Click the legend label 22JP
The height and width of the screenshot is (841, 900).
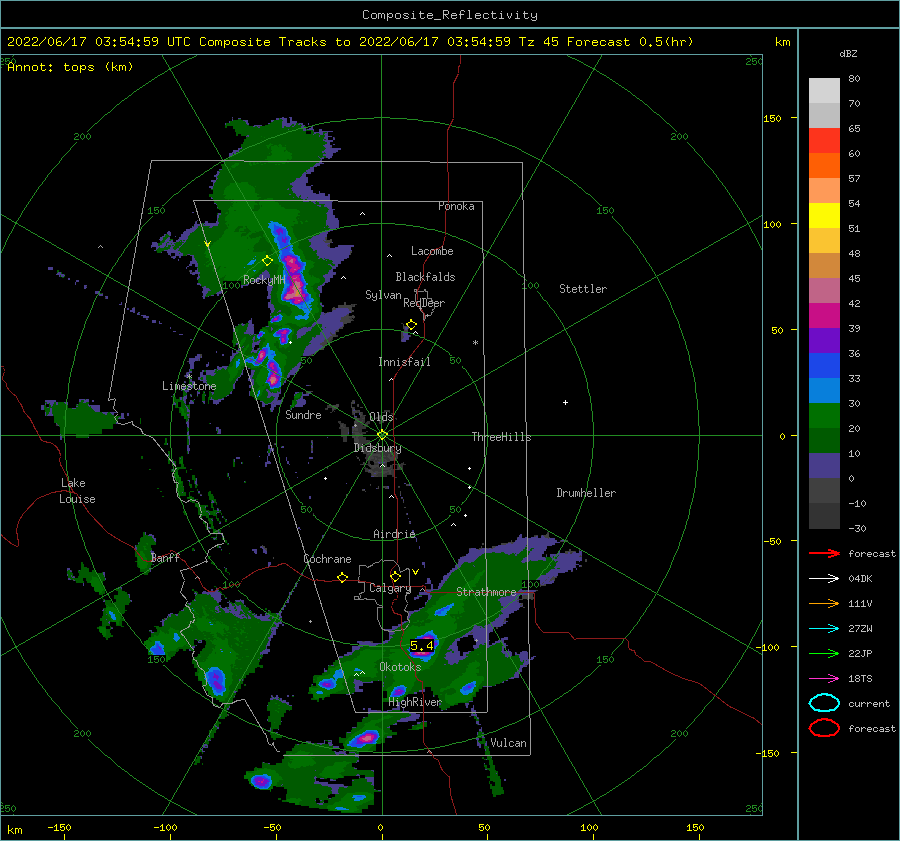point(860,653)
